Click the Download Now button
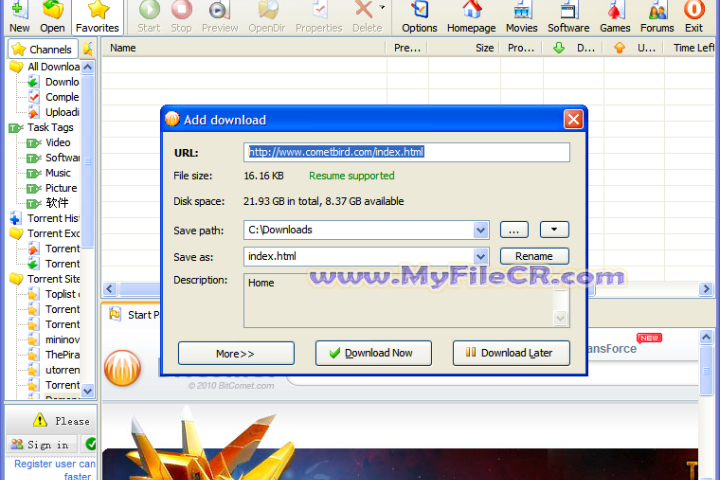Screen dimensions: 720x480 [x=373, y=353]
